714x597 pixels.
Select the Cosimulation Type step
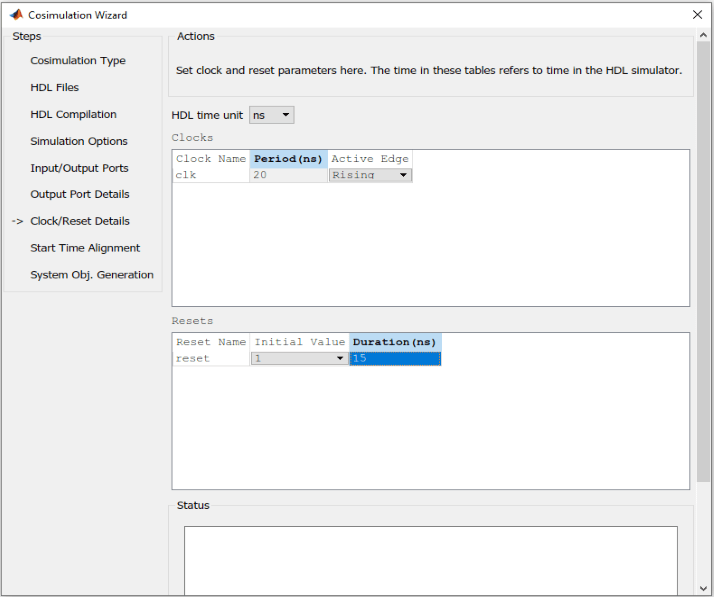pyautogui.click(x=78, y=61)
